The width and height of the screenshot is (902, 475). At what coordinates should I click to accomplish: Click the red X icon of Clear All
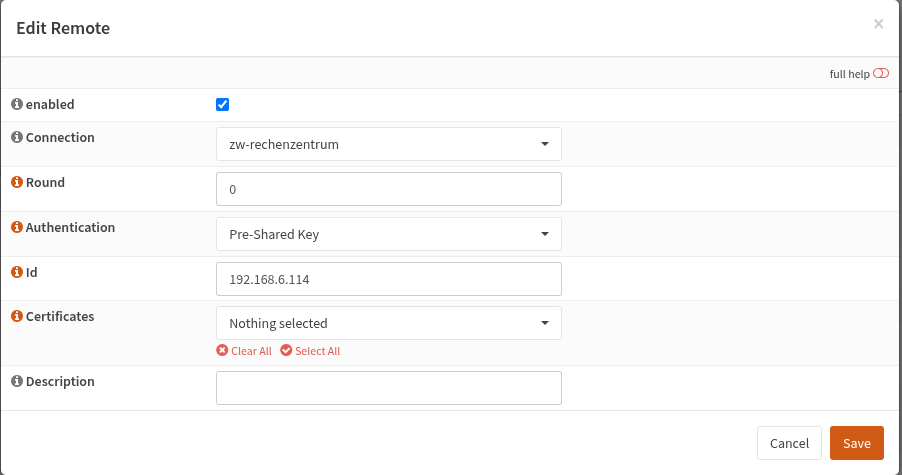[x=222, y=351]
